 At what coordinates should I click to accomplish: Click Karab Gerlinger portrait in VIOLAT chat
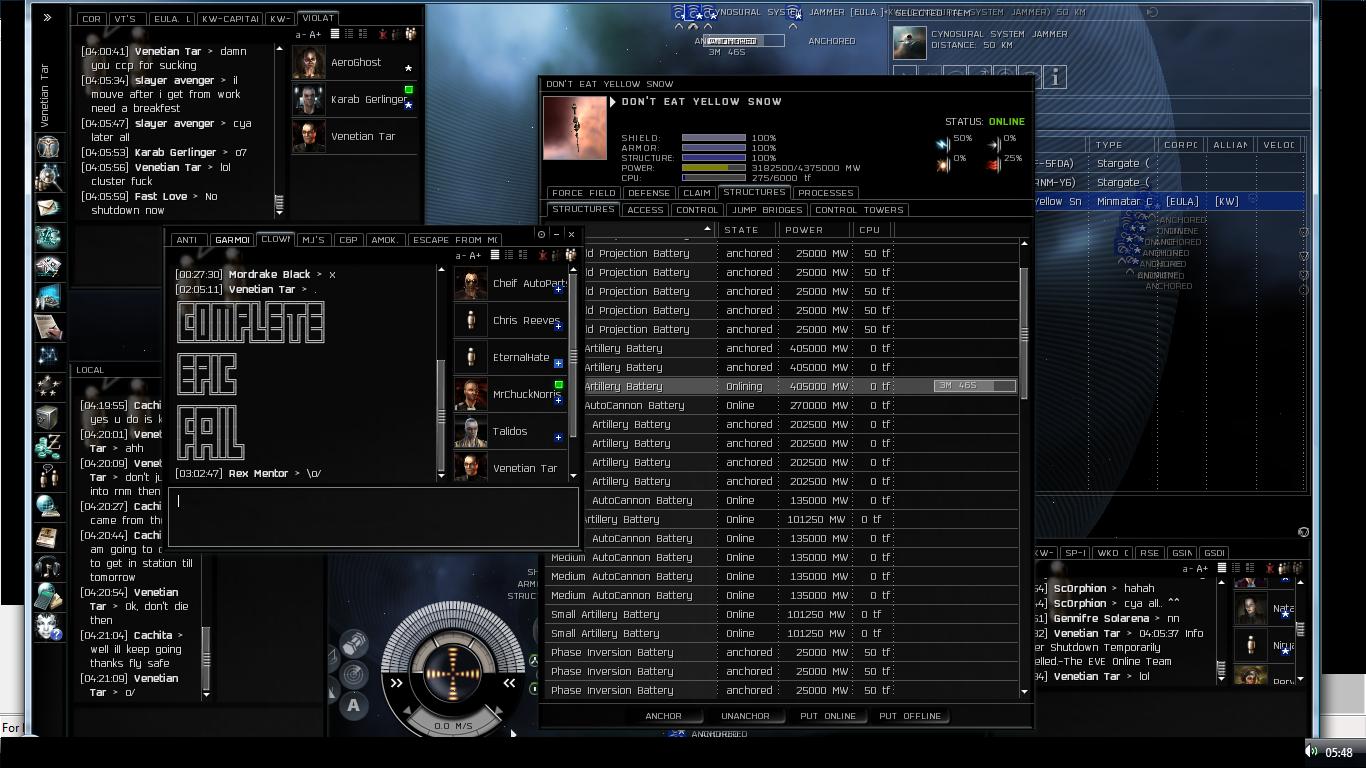(308, 99)
